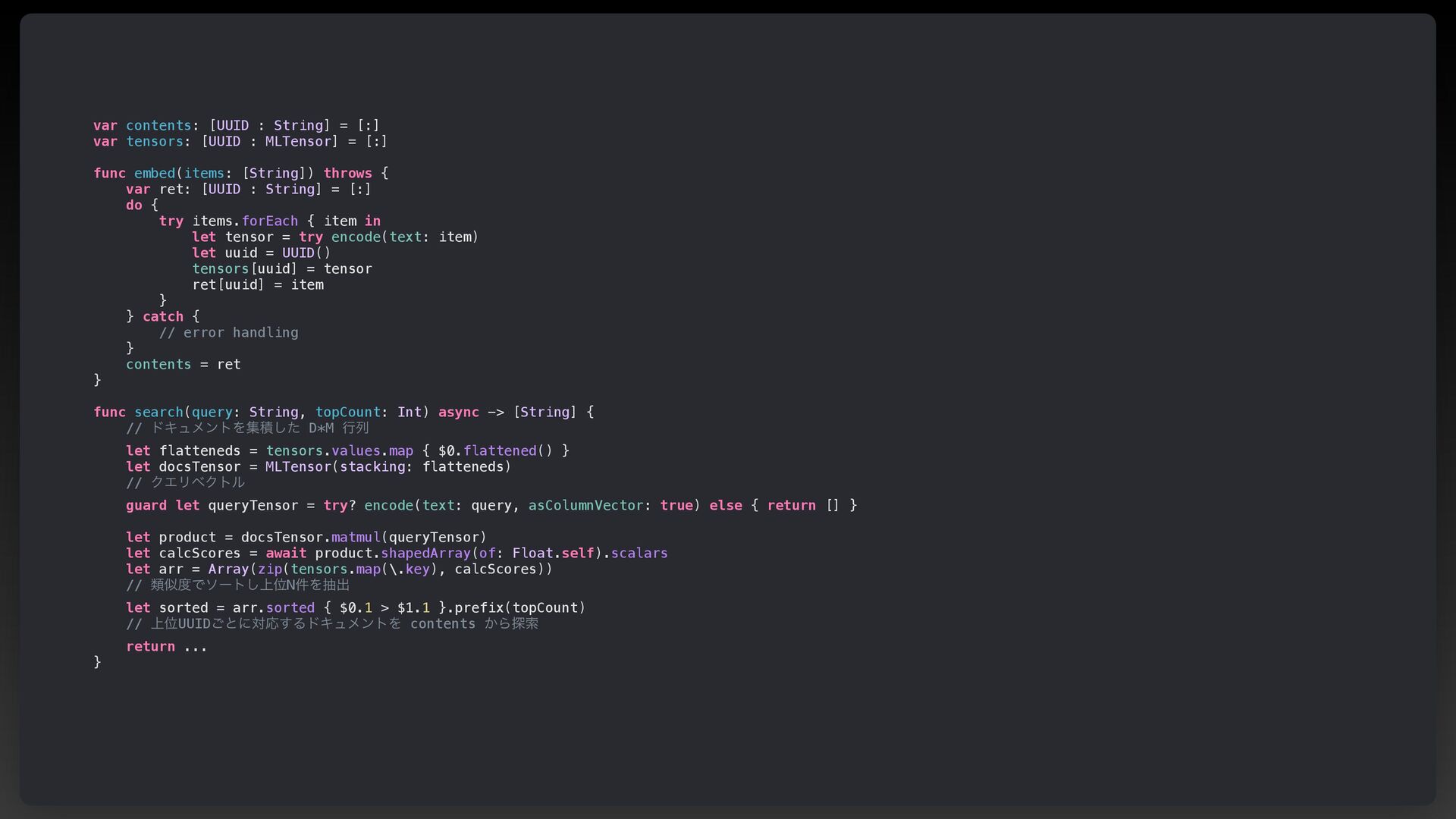1456x819 pixels.
Task: Click the 'scalars' property
Action: [639, 554]
